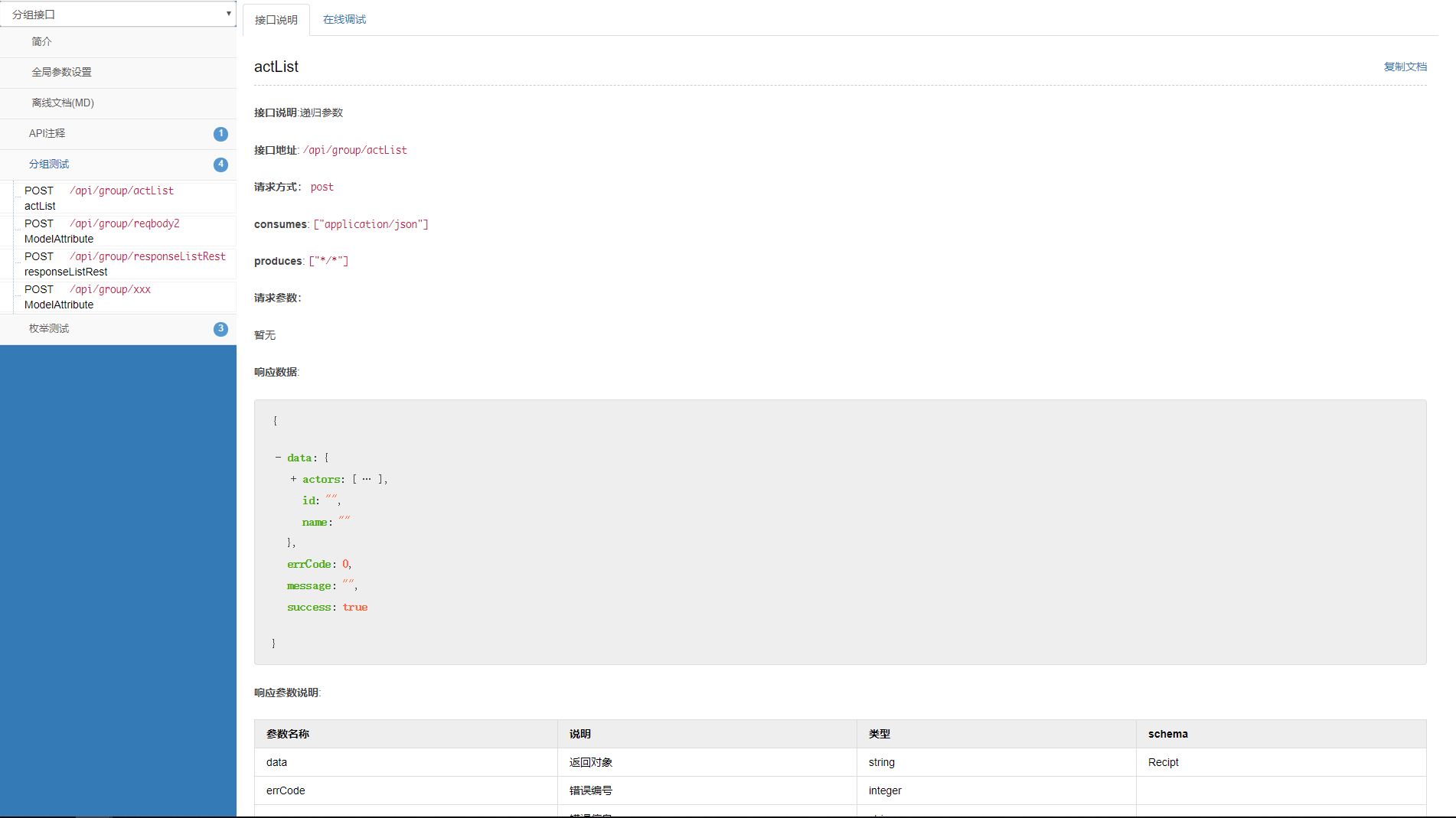Collapse the data object with minus icon
Viewport: 1456px width, 818px height.
tap(278, 458)
